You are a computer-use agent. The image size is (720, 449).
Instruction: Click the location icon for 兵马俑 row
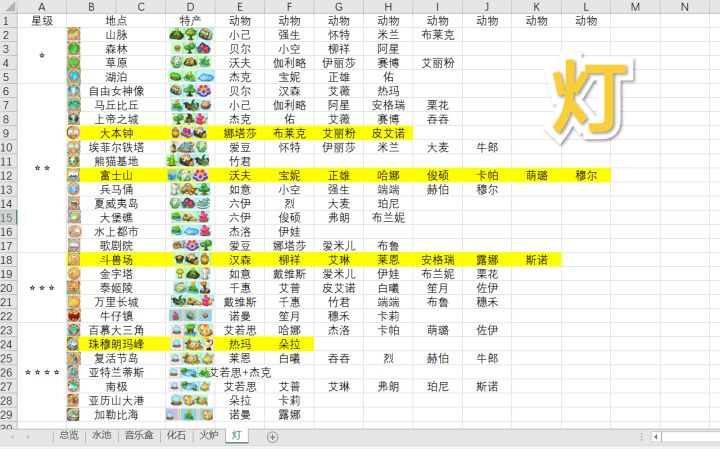pyautogui.click(x=73, y=190)
